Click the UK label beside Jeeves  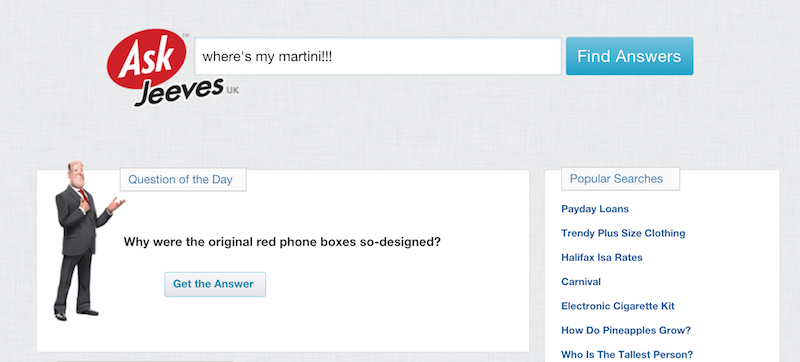pyautogui.click(x=232, y=91)
